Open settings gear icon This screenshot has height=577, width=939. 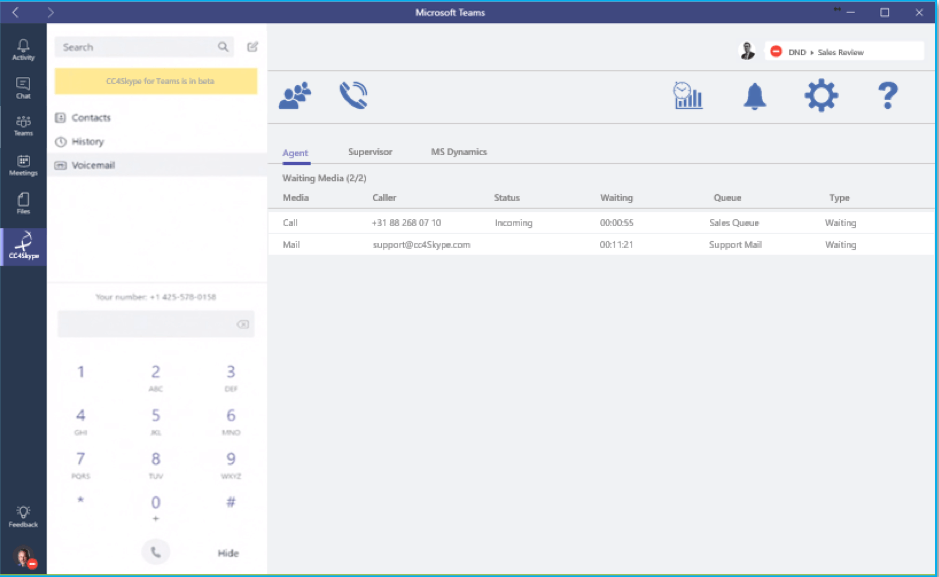821,95
